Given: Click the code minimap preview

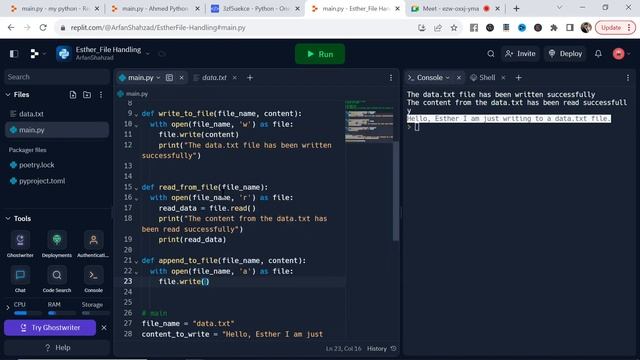Looking at the screenshot, I should (x=369, y=121).
